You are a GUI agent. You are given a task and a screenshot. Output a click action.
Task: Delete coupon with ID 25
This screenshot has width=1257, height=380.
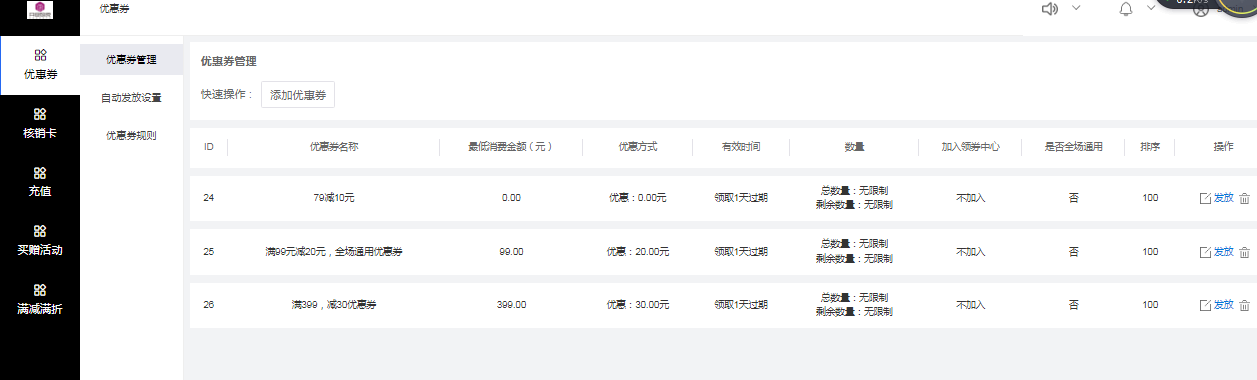point(1245,252)
